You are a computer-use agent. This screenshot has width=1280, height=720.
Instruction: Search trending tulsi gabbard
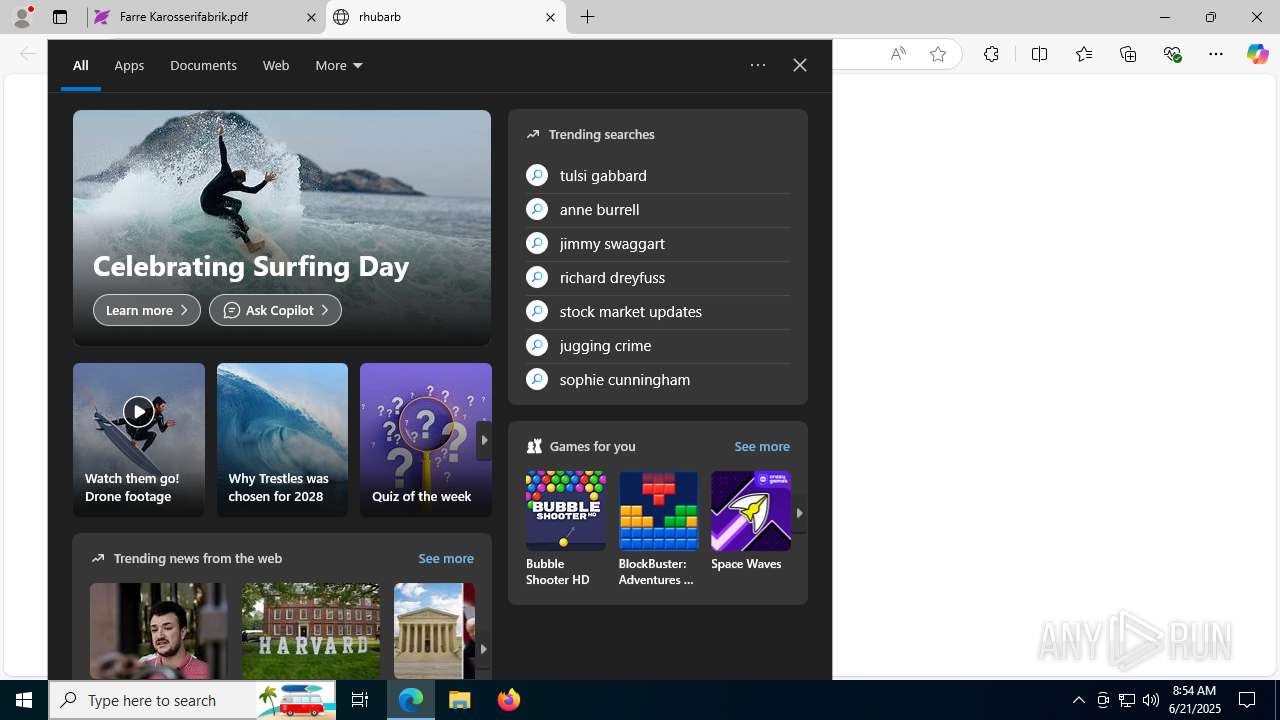[658, 175]
